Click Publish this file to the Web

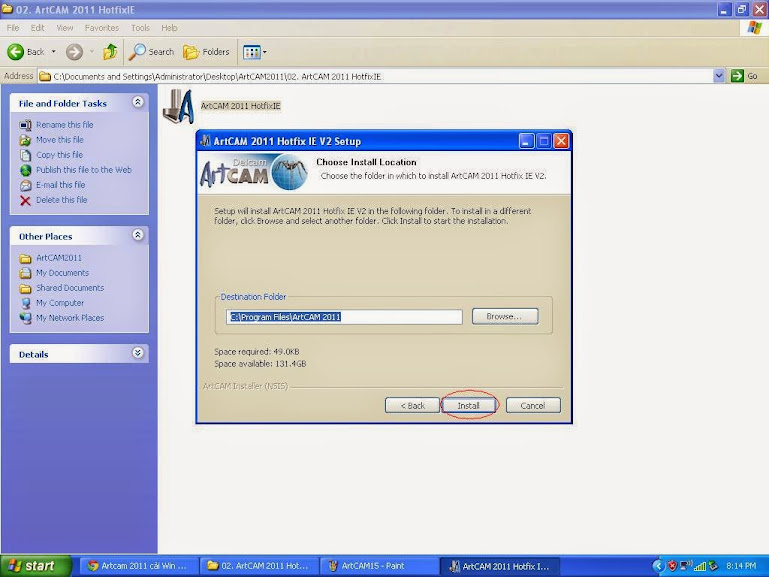pyautogui.click(x=84, y=170)
